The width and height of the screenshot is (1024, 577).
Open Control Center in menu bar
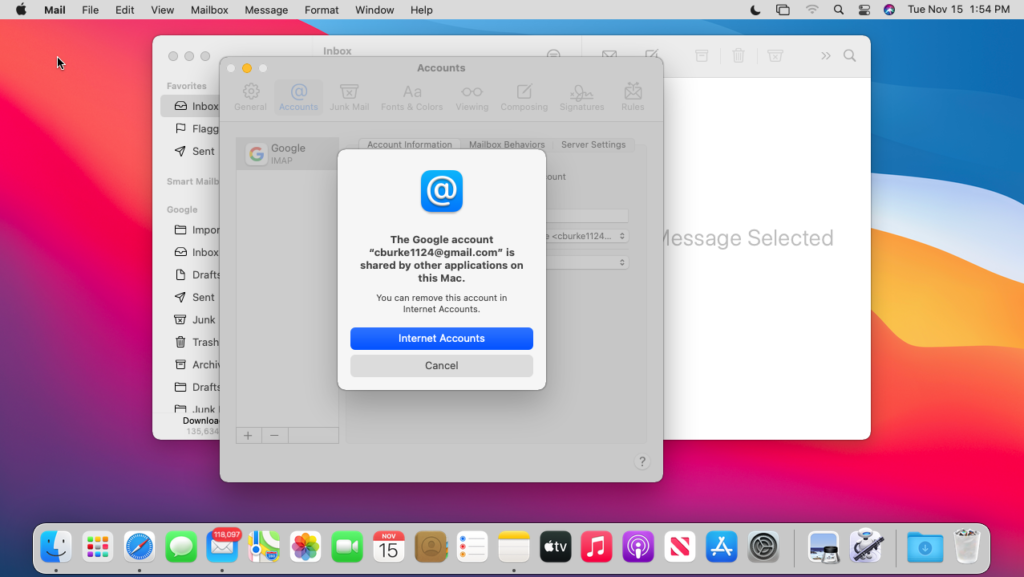864,10
